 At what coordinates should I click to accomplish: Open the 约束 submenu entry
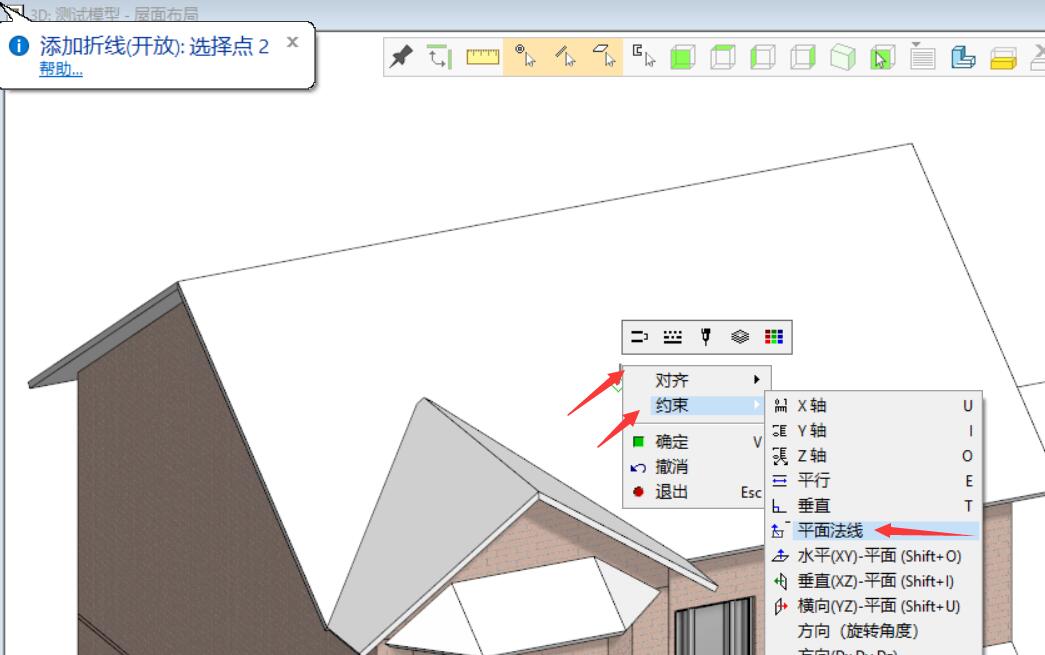pos(696,405)
